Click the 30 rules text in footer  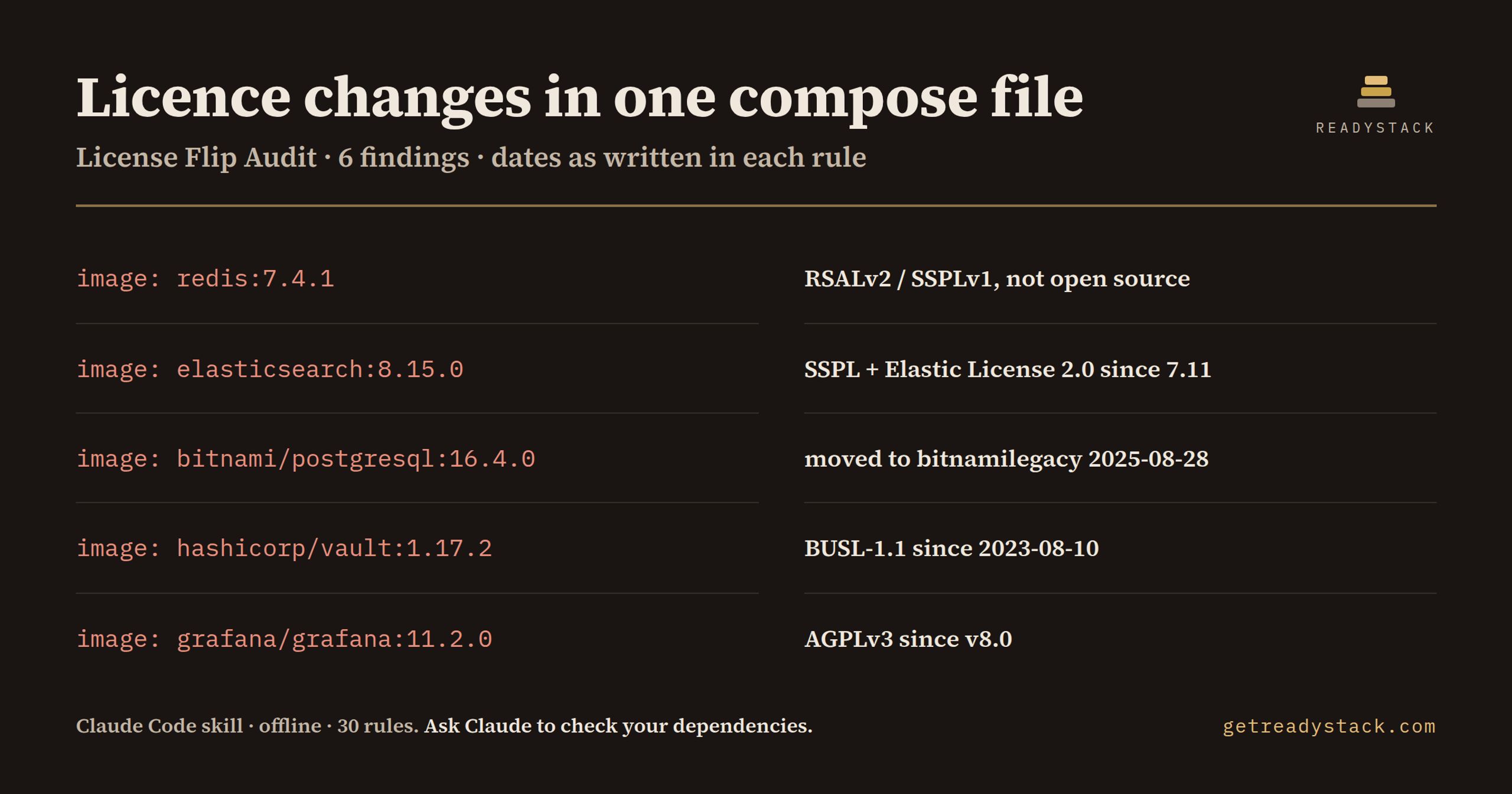pos(377,726)
